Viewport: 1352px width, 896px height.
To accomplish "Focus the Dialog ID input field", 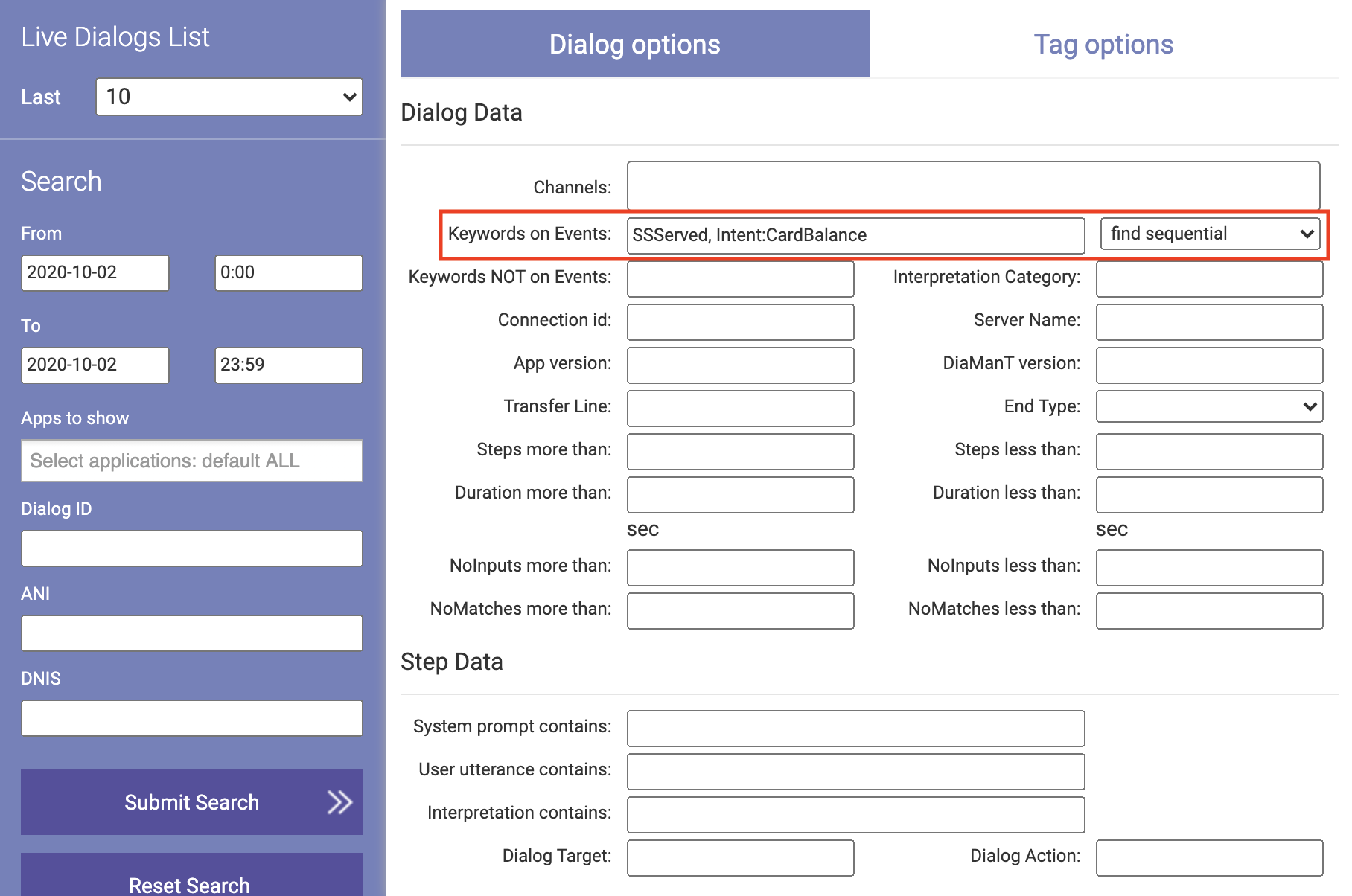I will (191, 548).
